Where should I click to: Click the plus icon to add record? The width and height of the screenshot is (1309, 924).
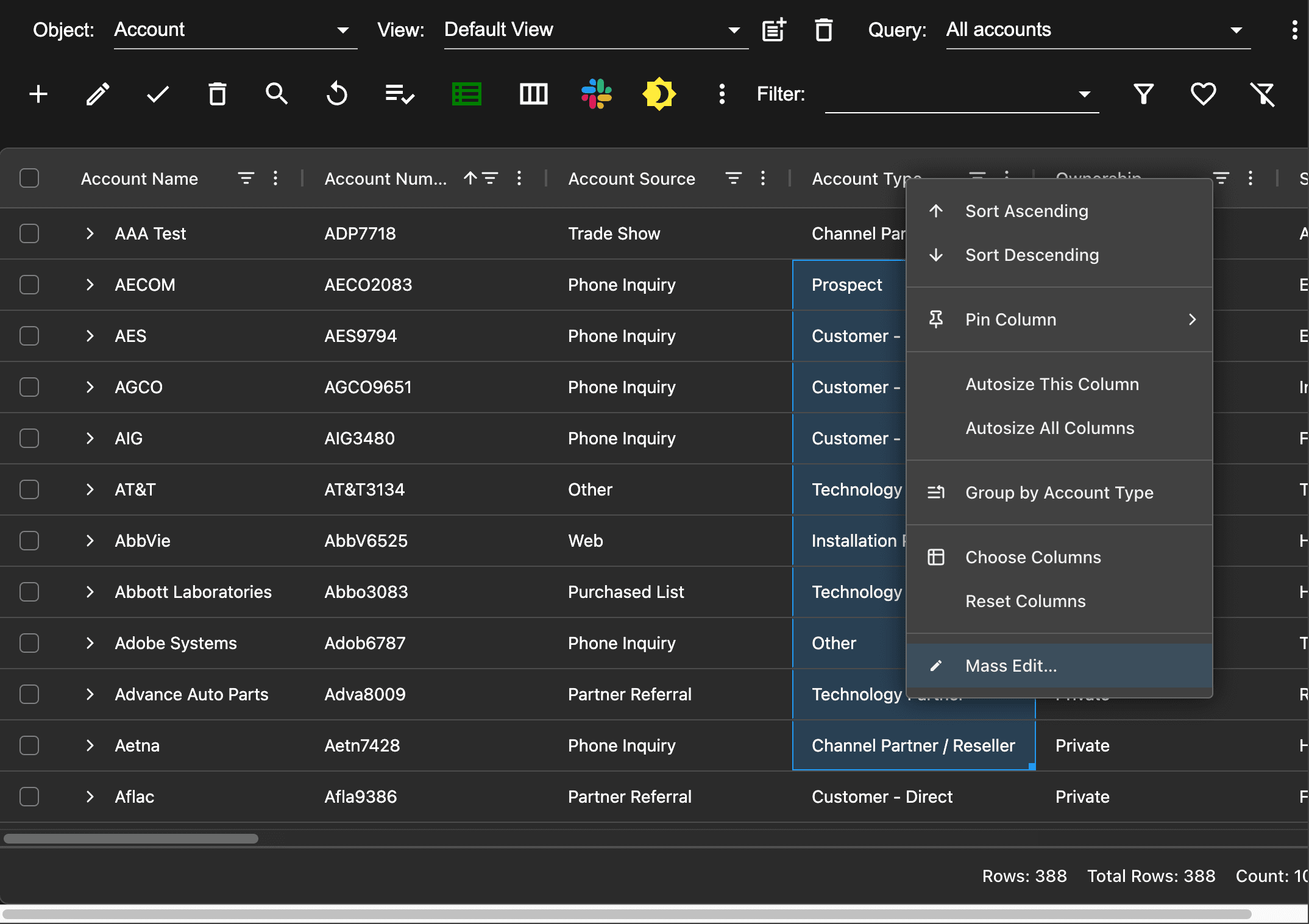coord(38,94)
